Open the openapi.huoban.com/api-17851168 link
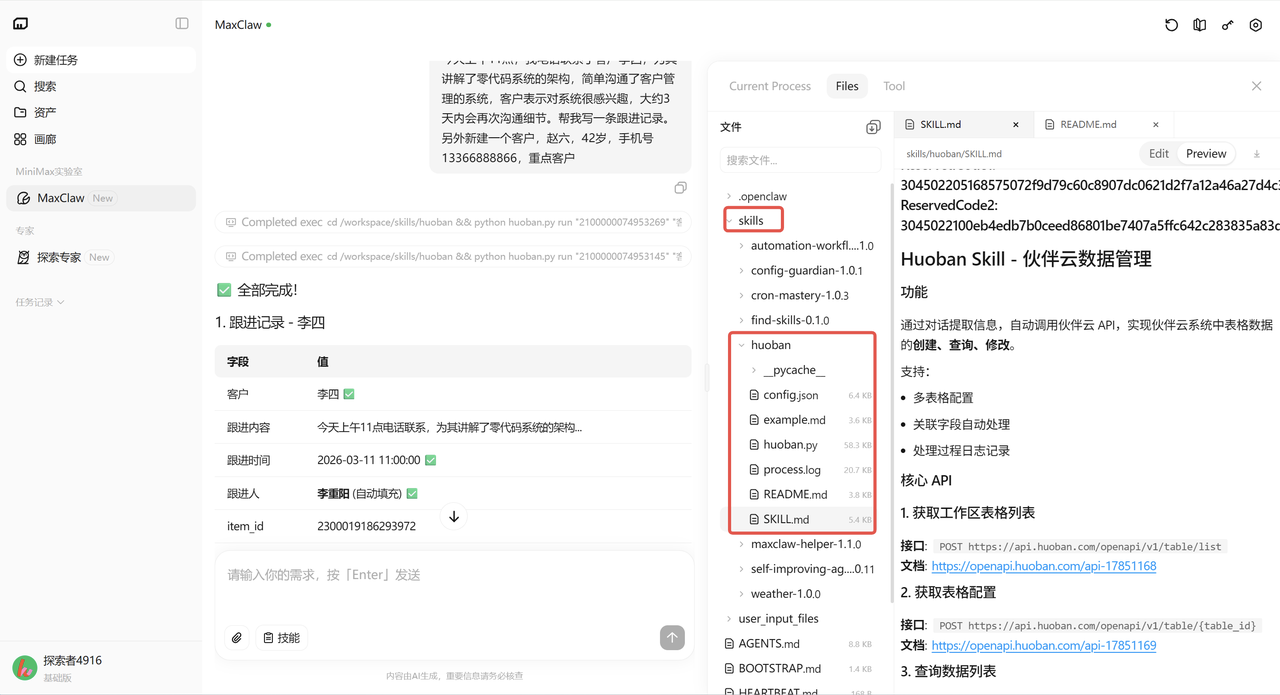The height and width of the screenshot is (695, 1280). [x=1043, y=566]
